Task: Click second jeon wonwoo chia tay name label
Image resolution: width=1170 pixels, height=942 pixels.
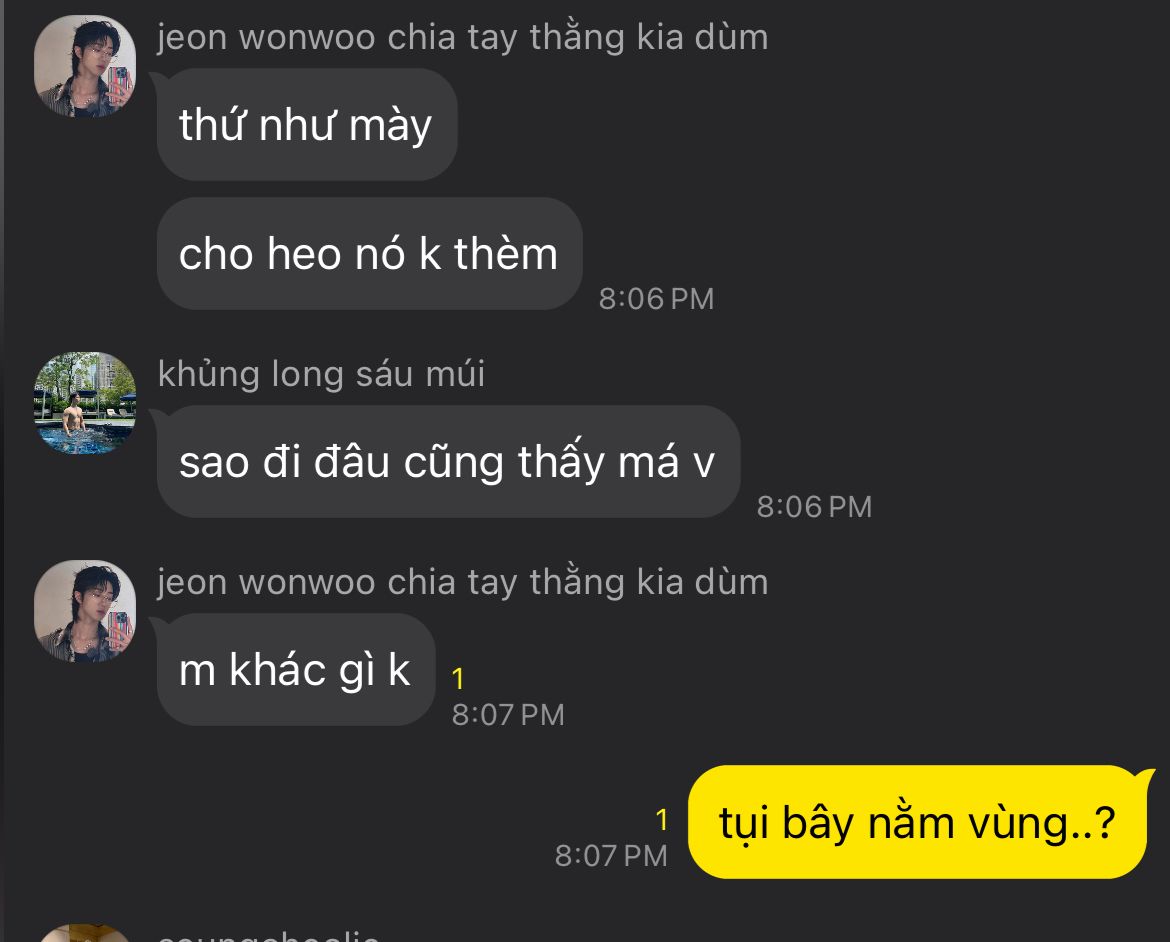Action: point(463,582)
